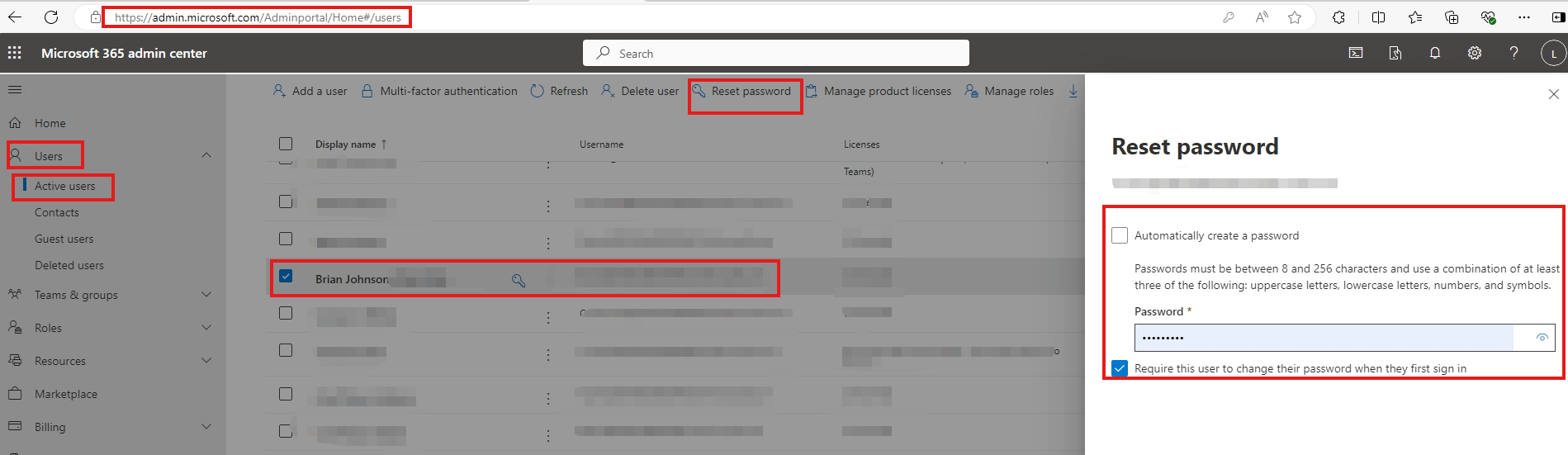Open browser extensions puzzle icon
This screenshot has height=455, width=1568.
[1338, 17]
